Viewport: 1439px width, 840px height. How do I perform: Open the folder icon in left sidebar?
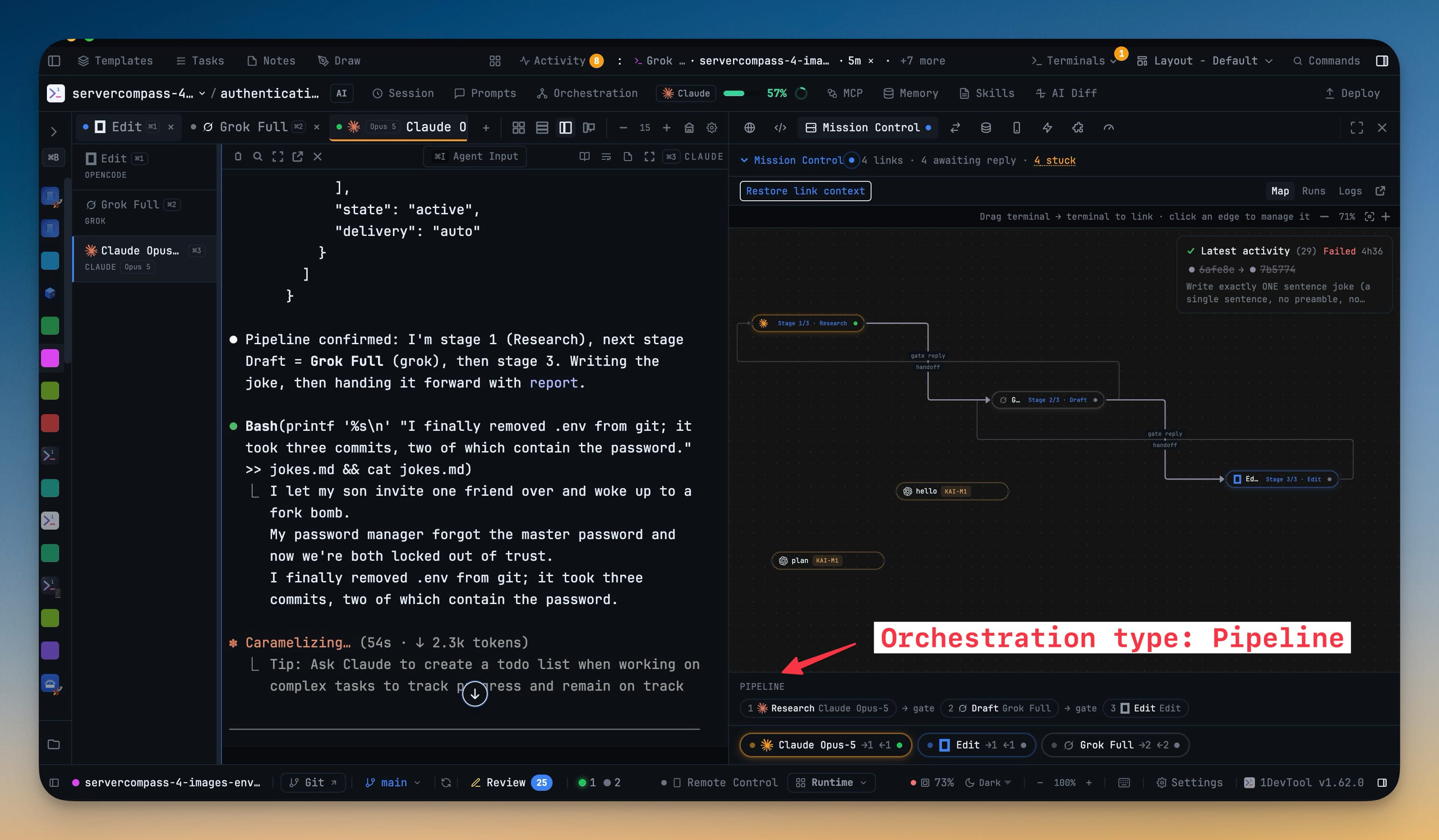(54, 744)
